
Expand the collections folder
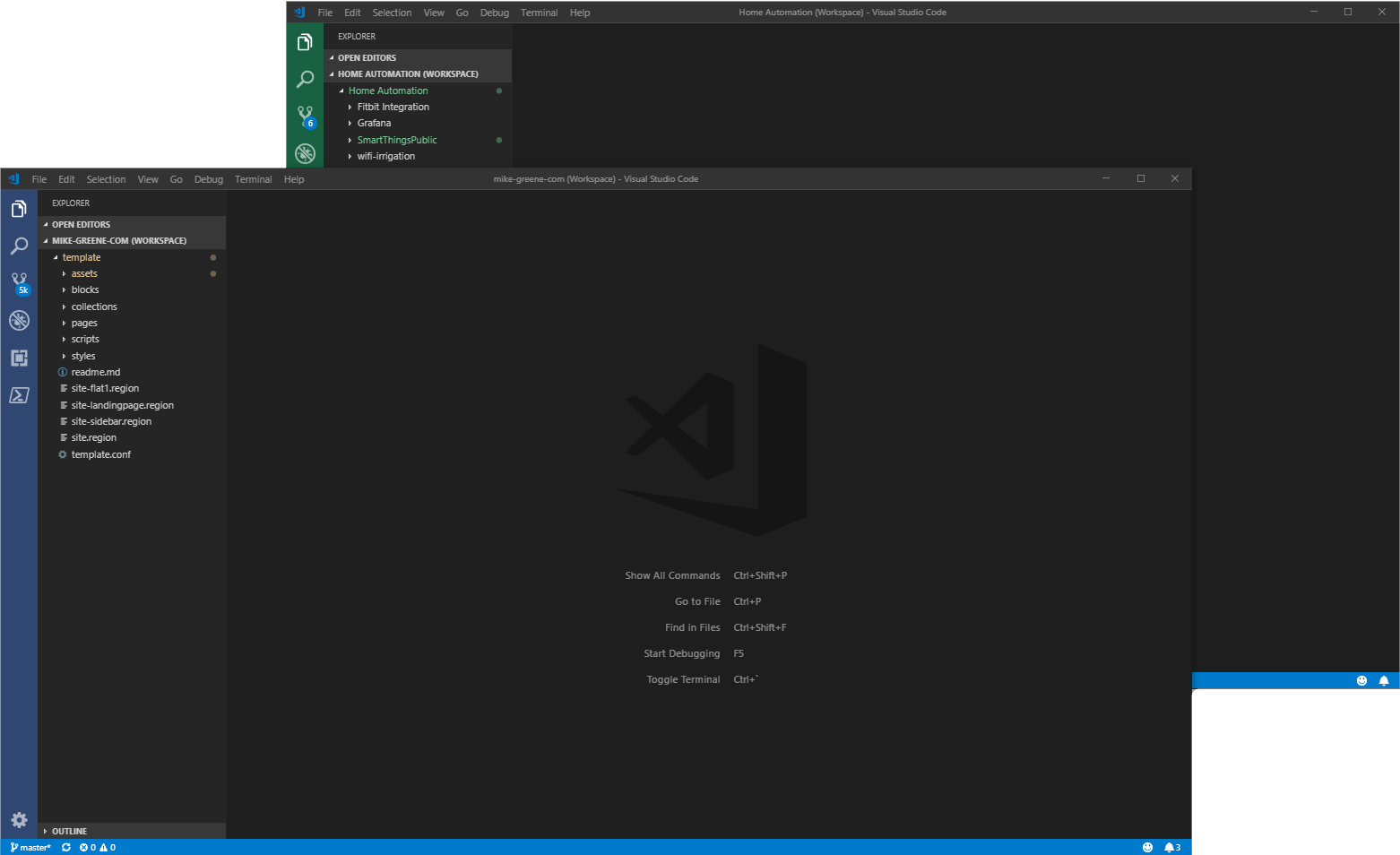pyautogui.click(x=132, y=307)
